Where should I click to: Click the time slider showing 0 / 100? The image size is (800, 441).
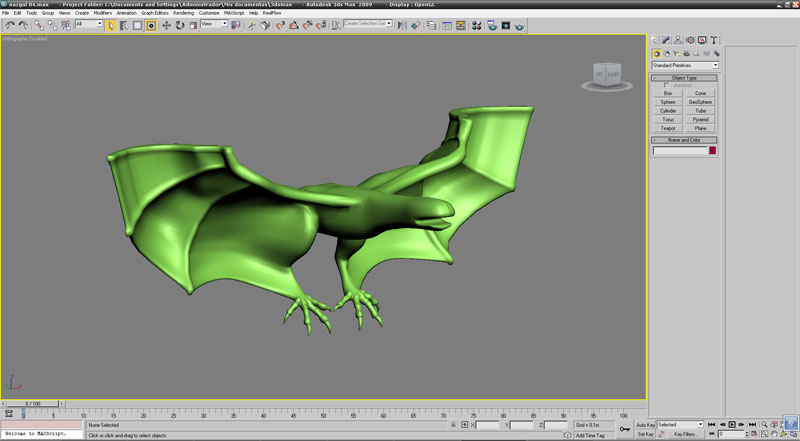coord(33,404)
